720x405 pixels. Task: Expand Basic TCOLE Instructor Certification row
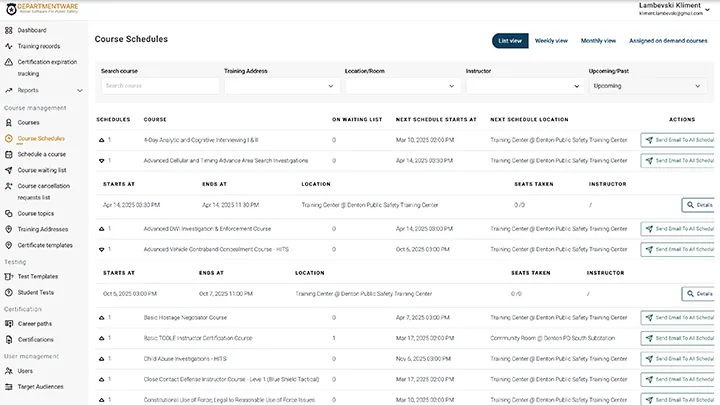[101, 338]
